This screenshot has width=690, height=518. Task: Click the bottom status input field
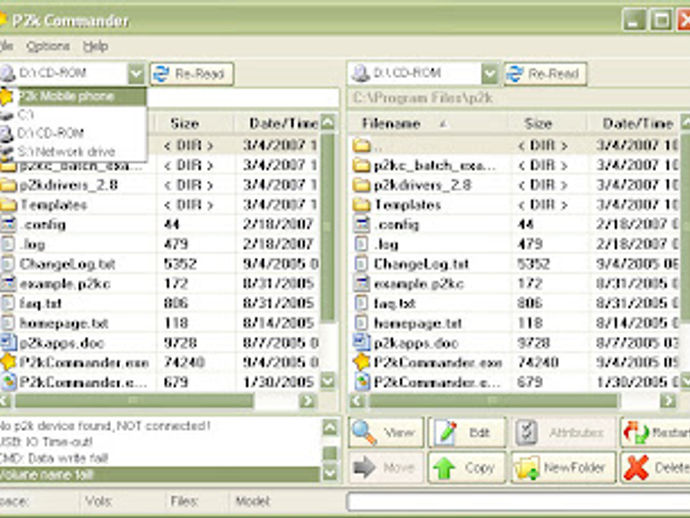tap(518, 501)
